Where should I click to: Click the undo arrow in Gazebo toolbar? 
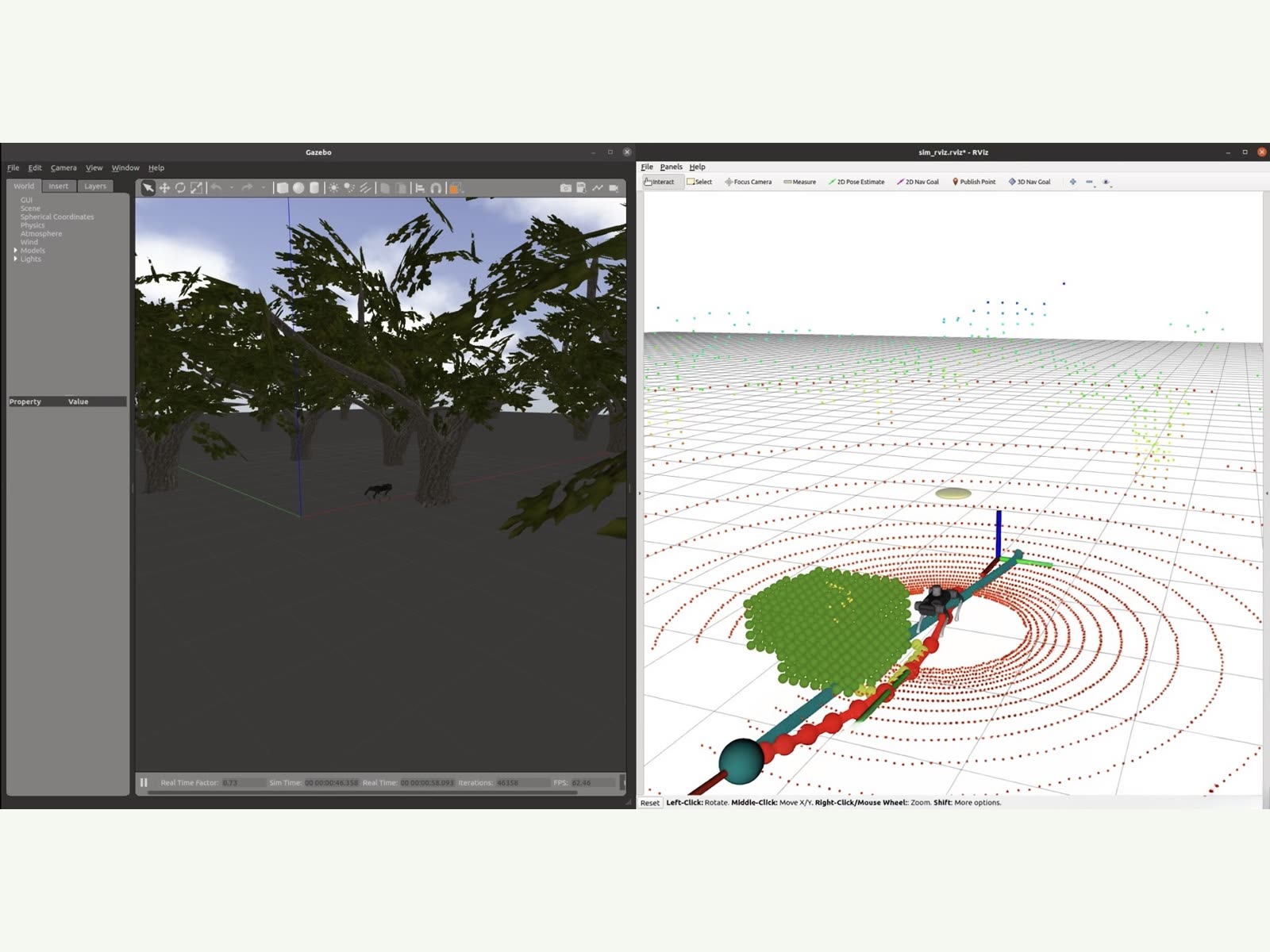point(216,188)
